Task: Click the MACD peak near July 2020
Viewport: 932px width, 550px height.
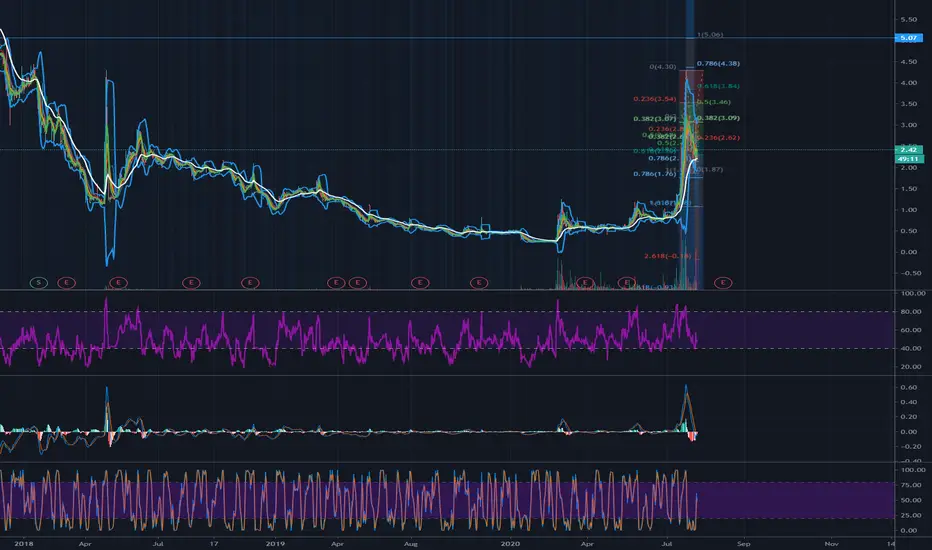Action: tap(686, 386)
